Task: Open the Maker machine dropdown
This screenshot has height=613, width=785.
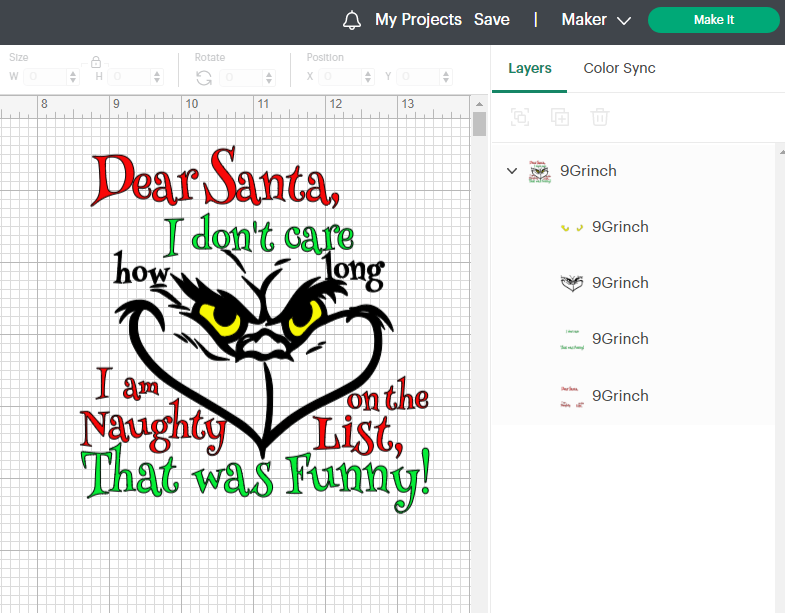Action: pos(596,20)
